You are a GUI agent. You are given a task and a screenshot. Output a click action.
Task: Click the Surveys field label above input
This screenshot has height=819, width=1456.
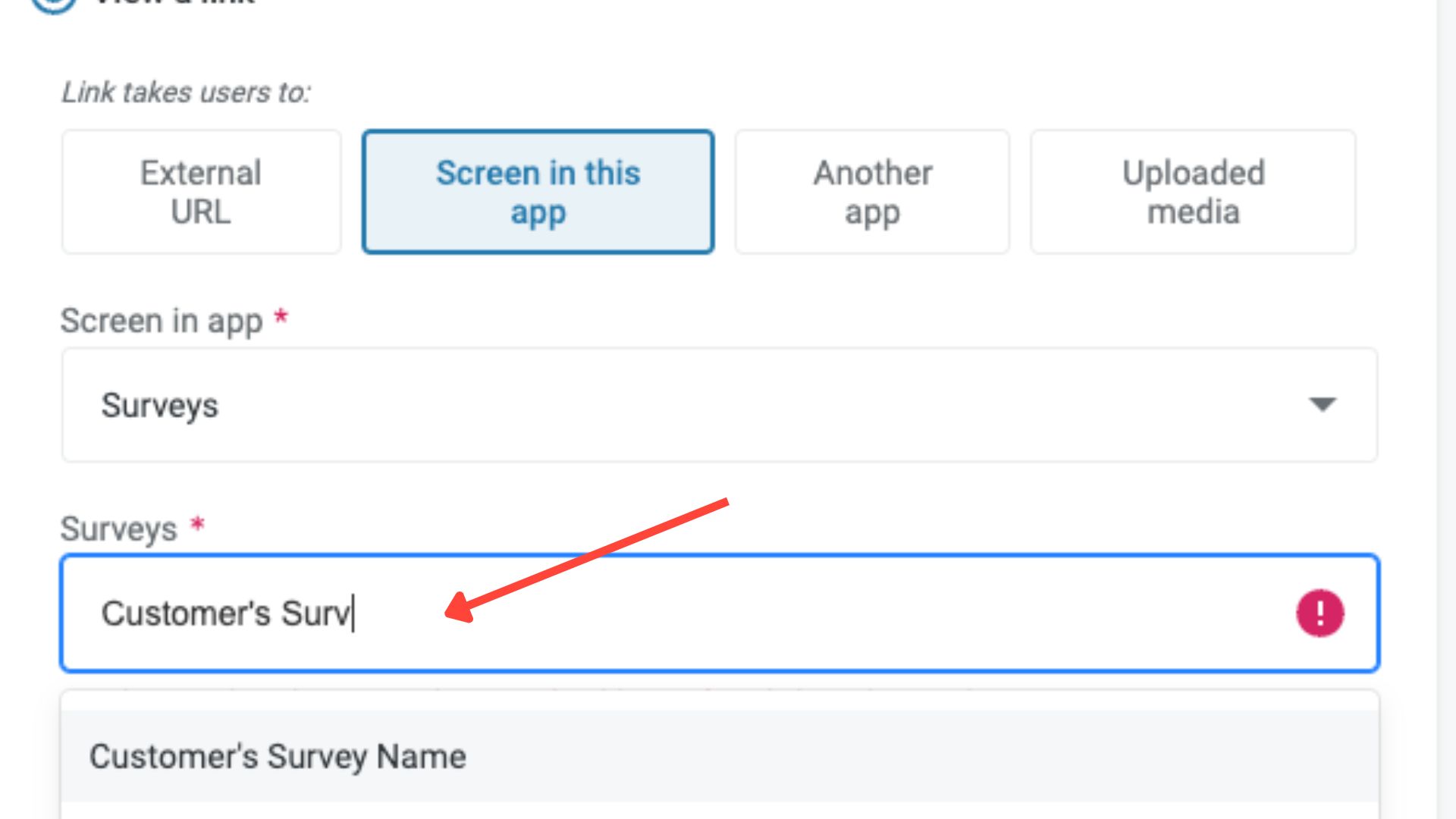[x=118, y=529]
